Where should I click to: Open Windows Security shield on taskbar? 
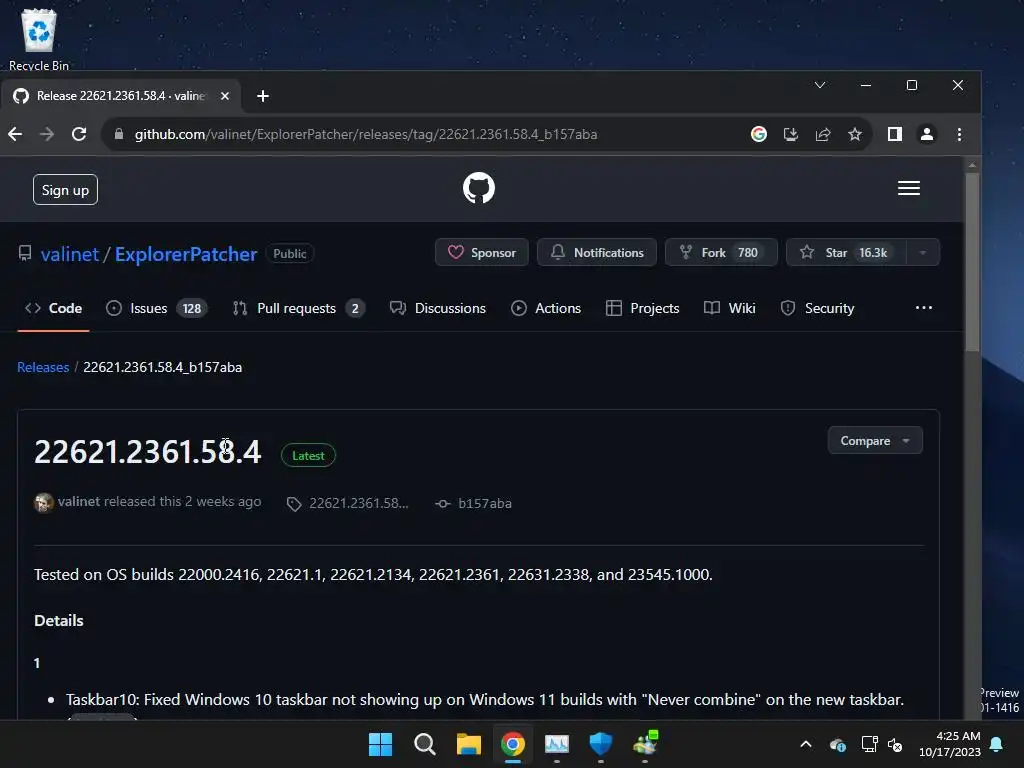point(600,744)
